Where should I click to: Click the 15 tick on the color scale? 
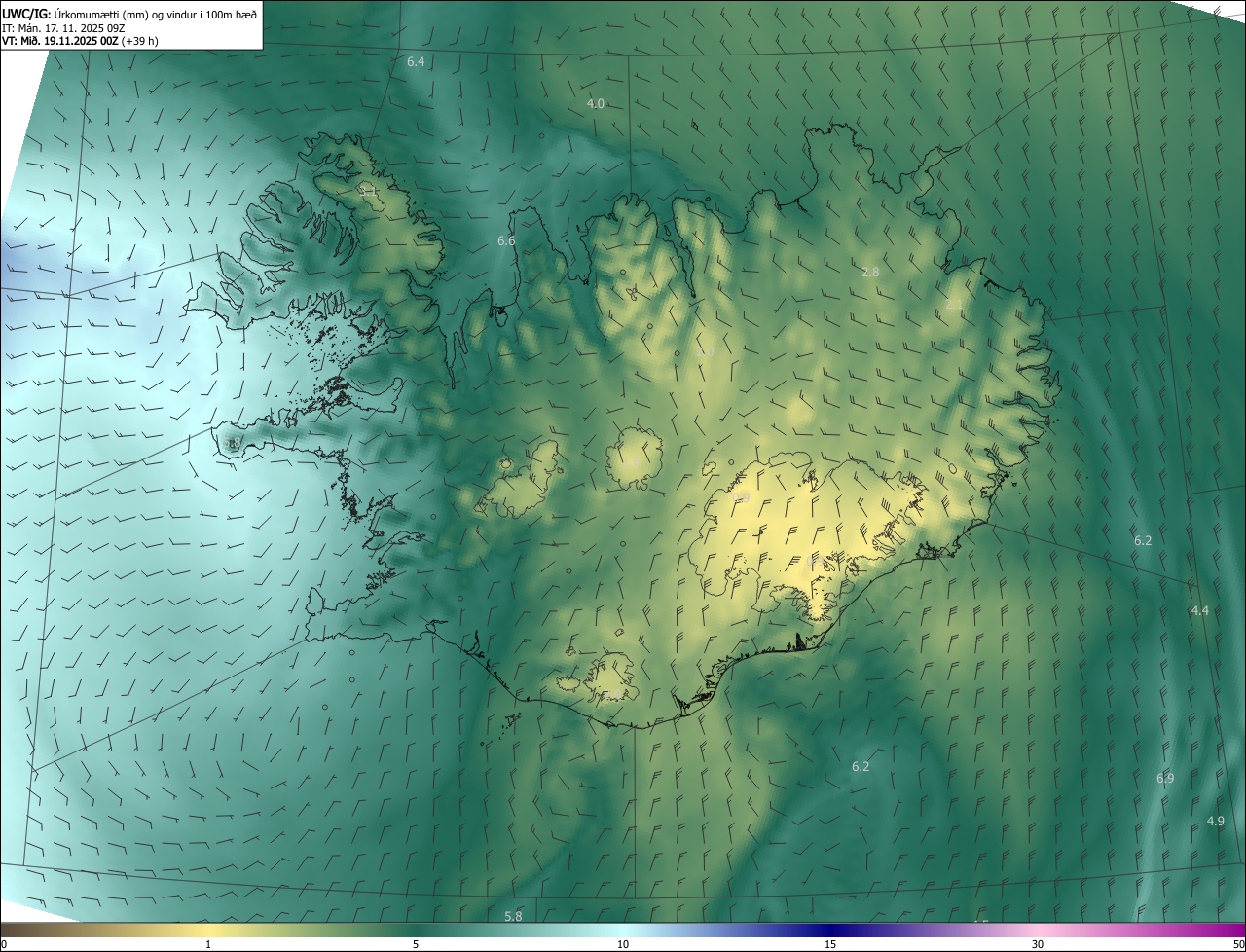(830, 944)
